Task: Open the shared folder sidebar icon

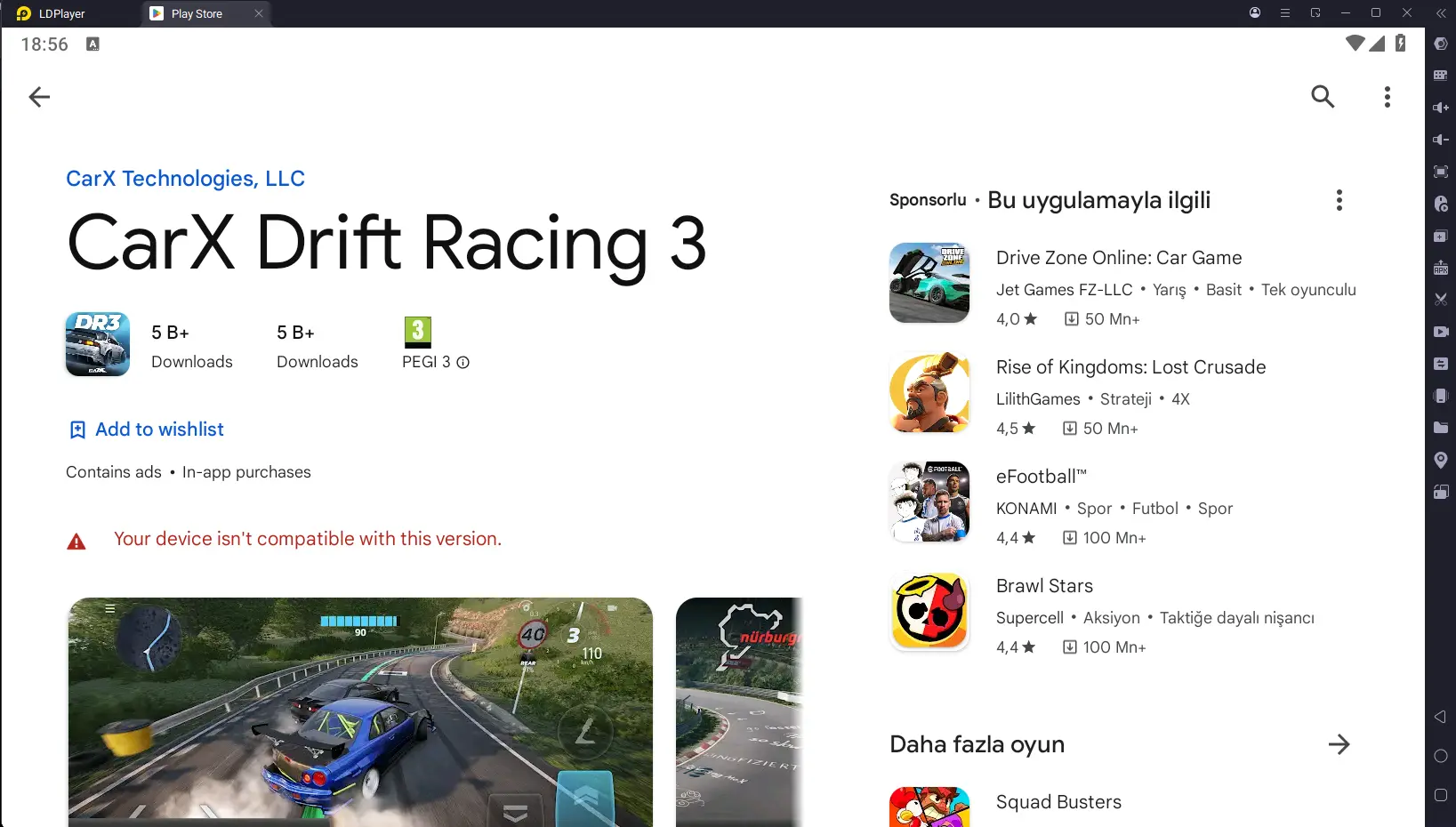Action: 1441,428
